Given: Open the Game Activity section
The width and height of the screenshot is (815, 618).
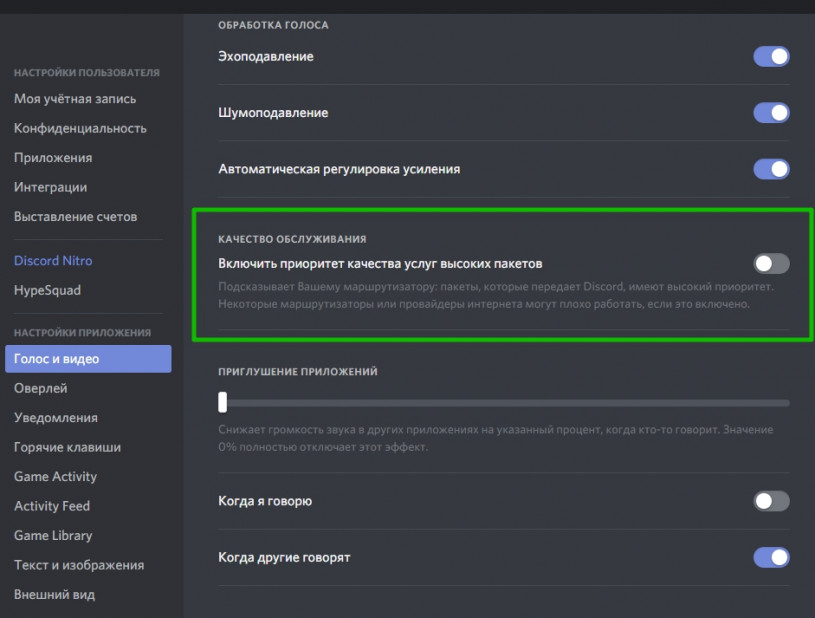Looking at the screenshot, I should 55,477.
